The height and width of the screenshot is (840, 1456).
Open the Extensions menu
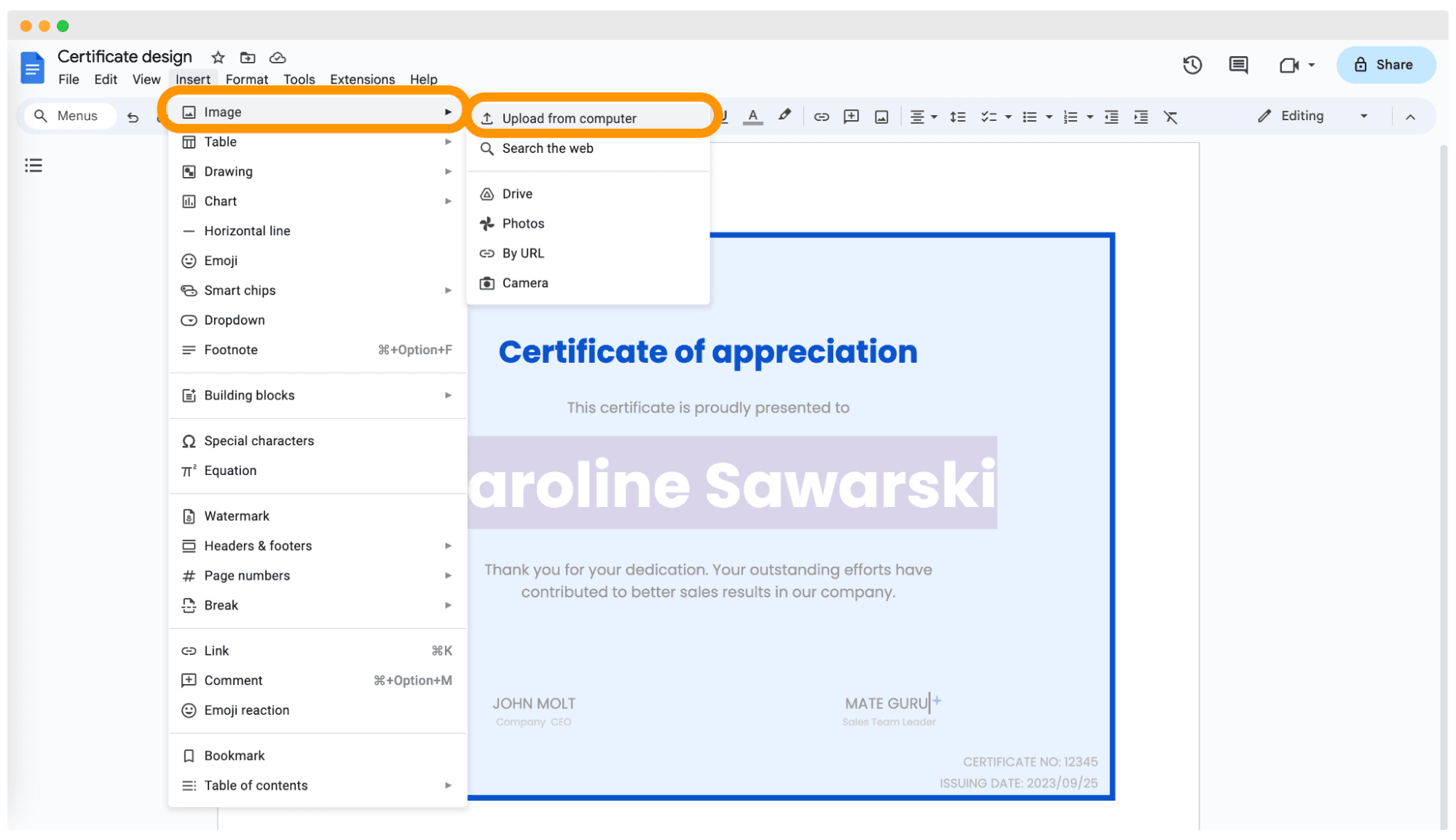coord(362,79)
